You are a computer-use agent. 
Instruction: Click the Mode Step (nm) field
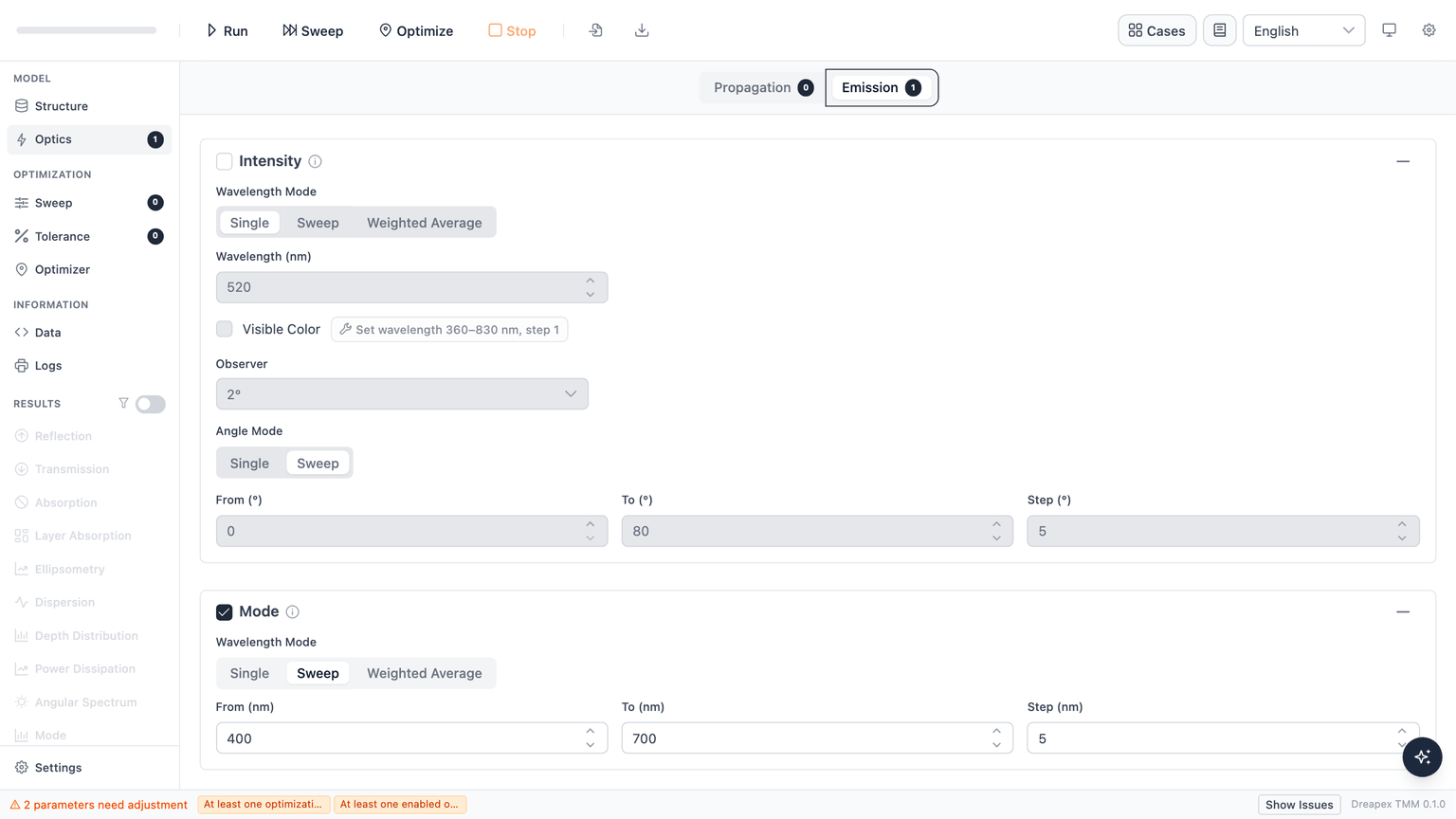coord(1223,738)
